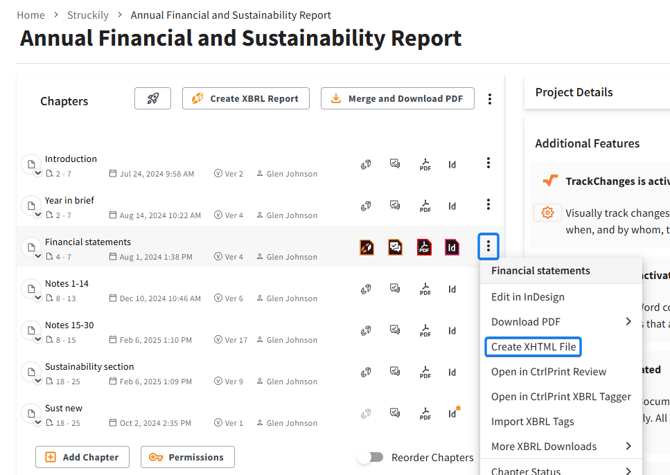The height and width of the screenshot is (475, 670).
Task: Click the review comments icon for Notes 1-14
Action: [395, 289]
